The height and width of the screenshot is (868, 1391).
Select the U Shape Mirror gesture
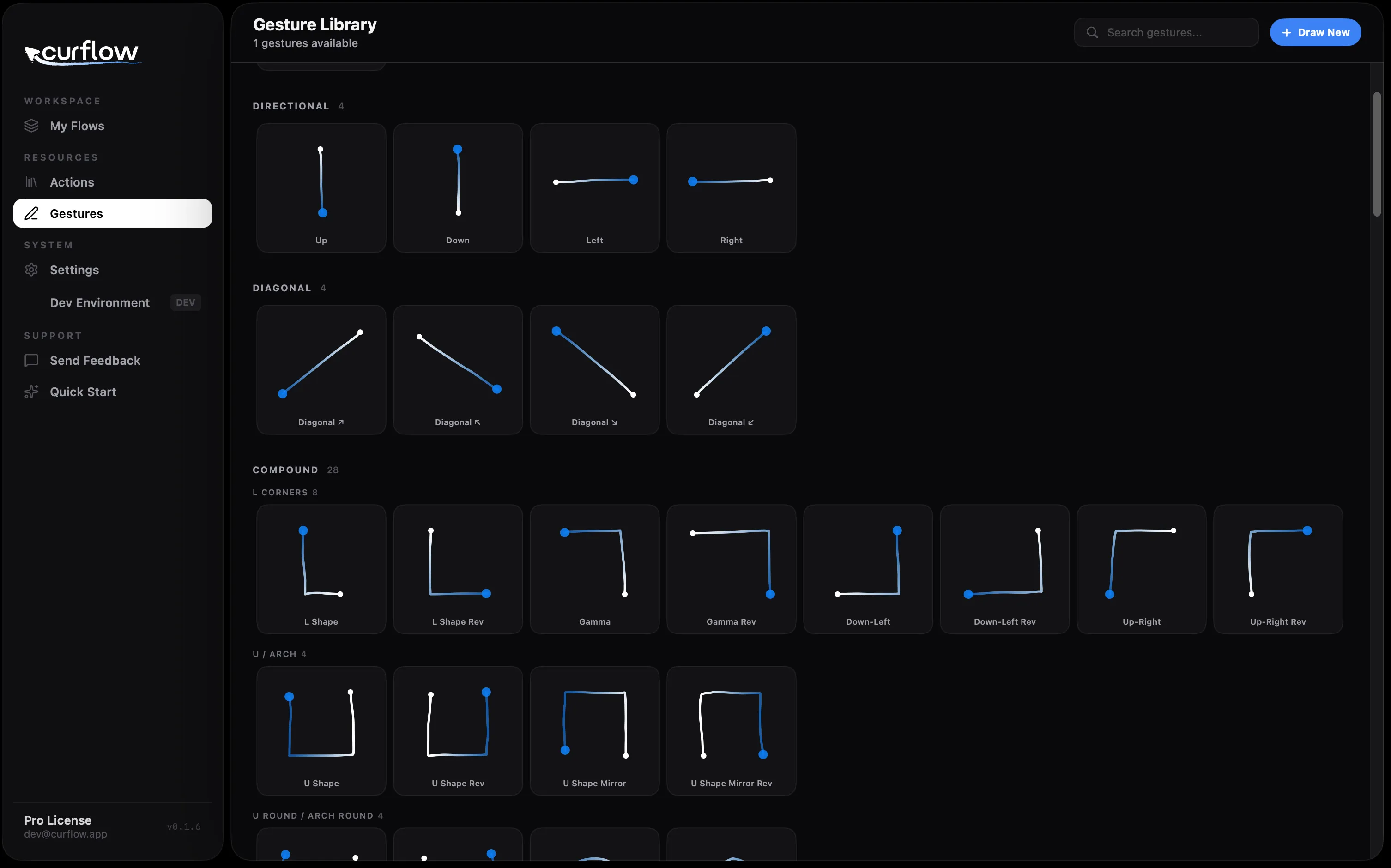594,731
